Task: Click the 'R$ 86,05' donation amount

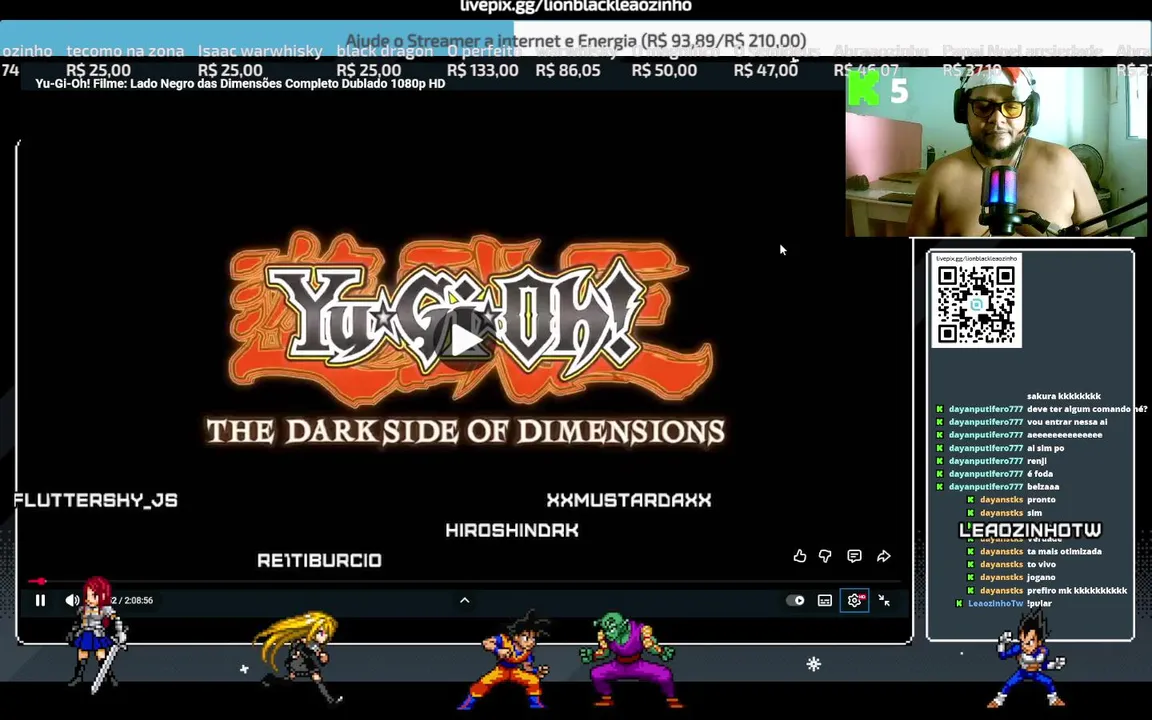Action: click(x=568, y=71)
